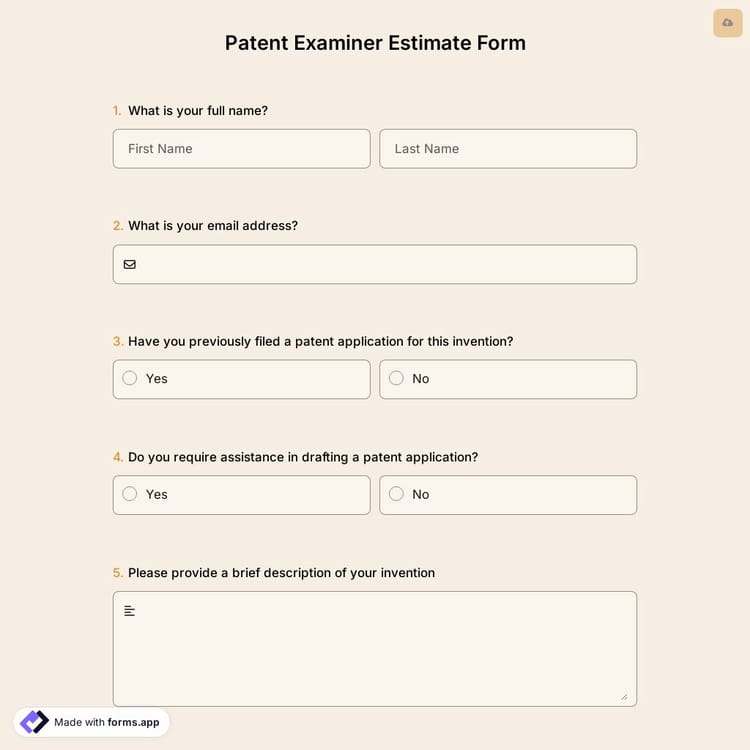Viewport: 750px width, 750px height.
Task: Click the text lines icon in the description box
Action: point(130,610)
